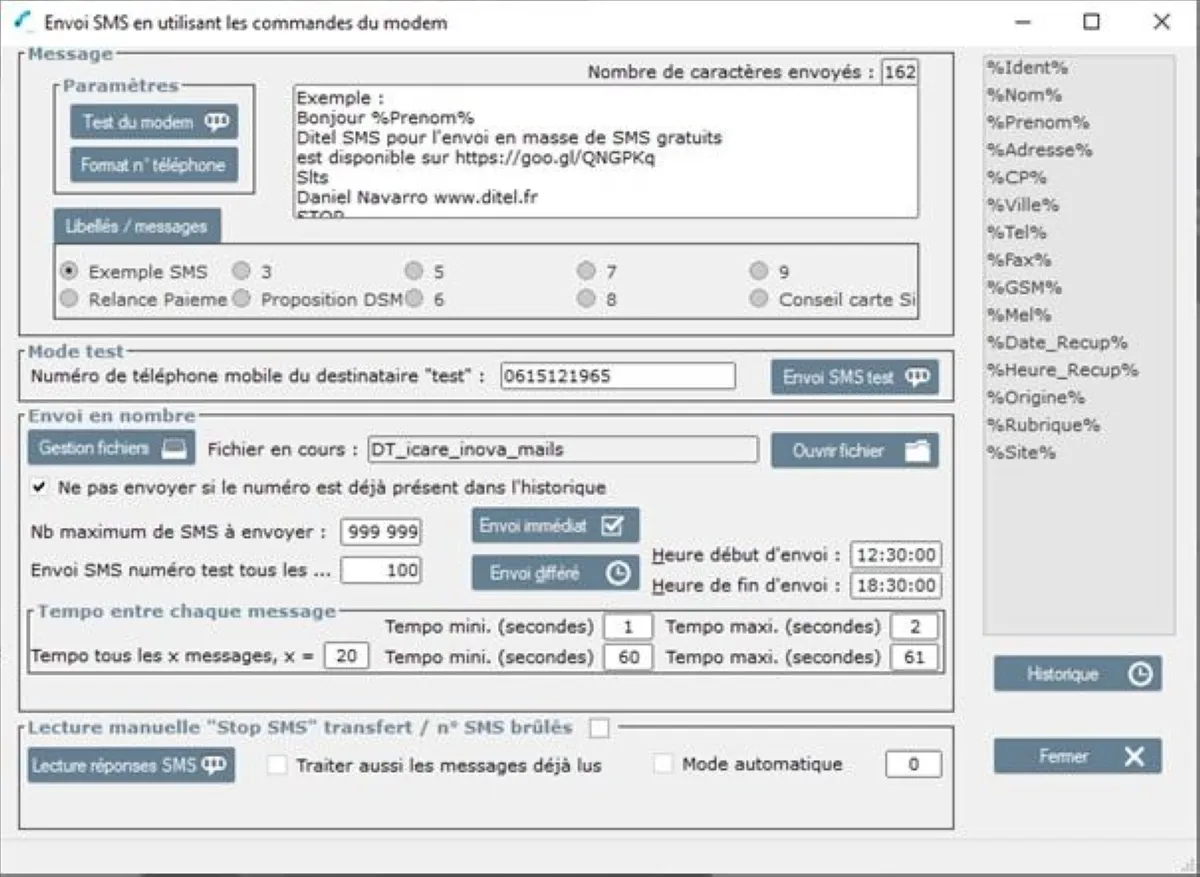The image size is (1200, 877).
Task: Minimize the Envoi SMS window
Action: point(1023,22)
